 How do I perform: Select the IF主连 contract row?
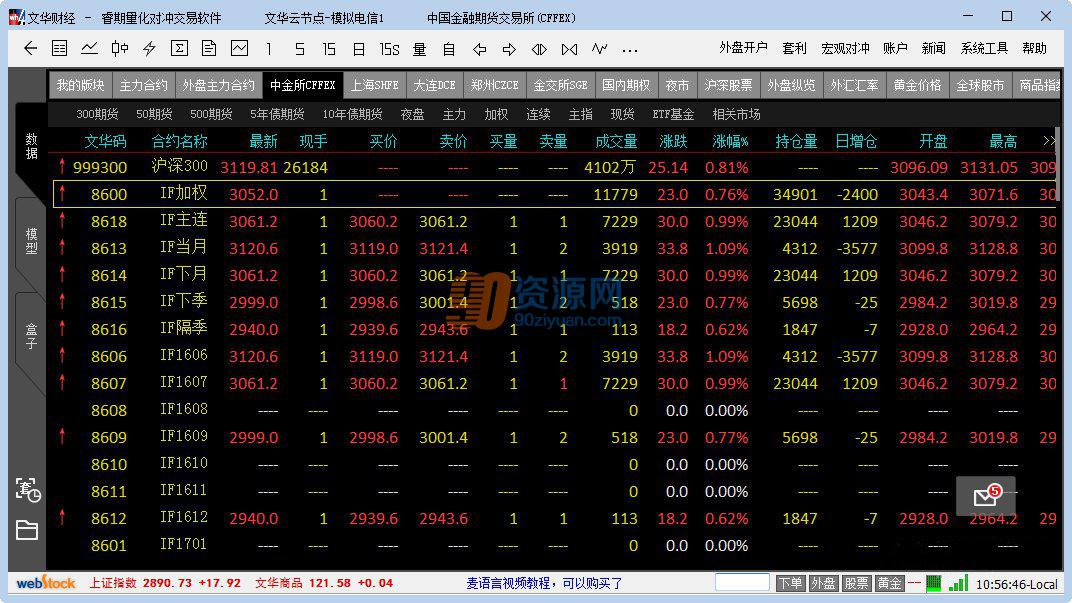[x=554, y=222]
